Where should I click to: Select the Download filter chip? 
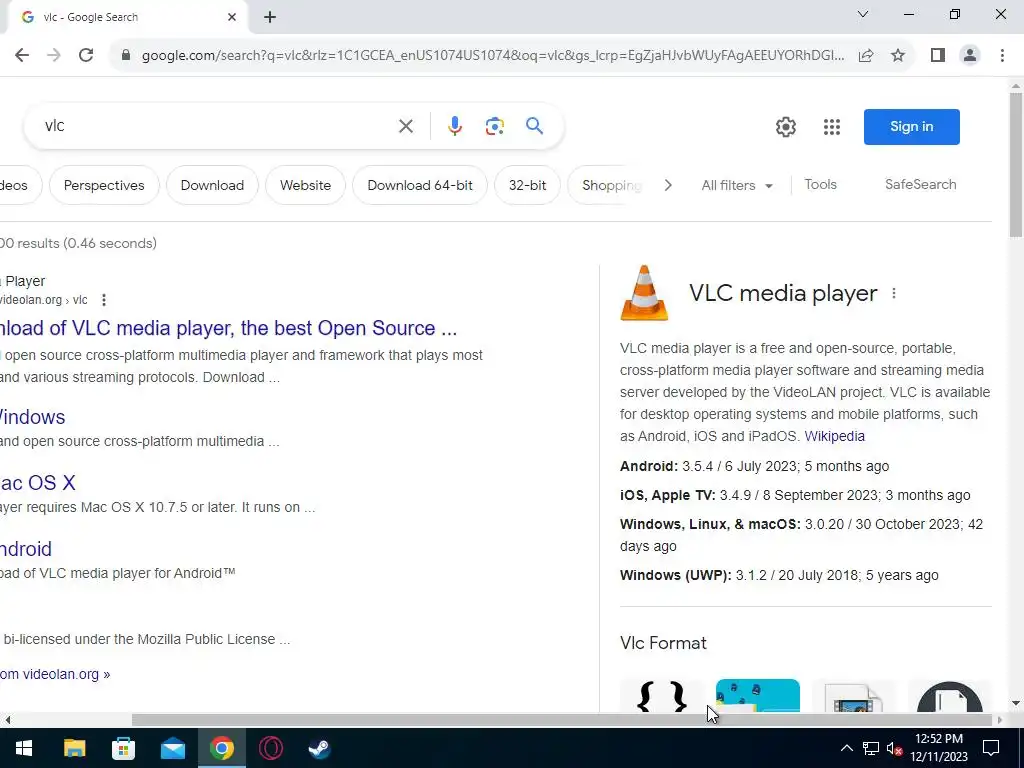(x=212, y=185)
